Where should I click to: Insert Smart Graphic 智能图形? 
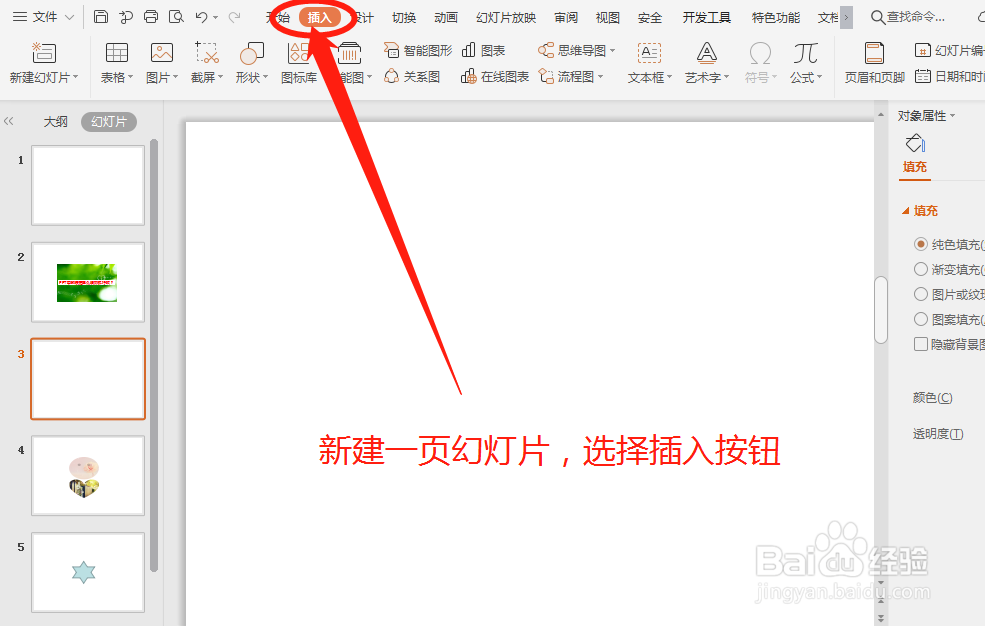click(x=418, y=50)
